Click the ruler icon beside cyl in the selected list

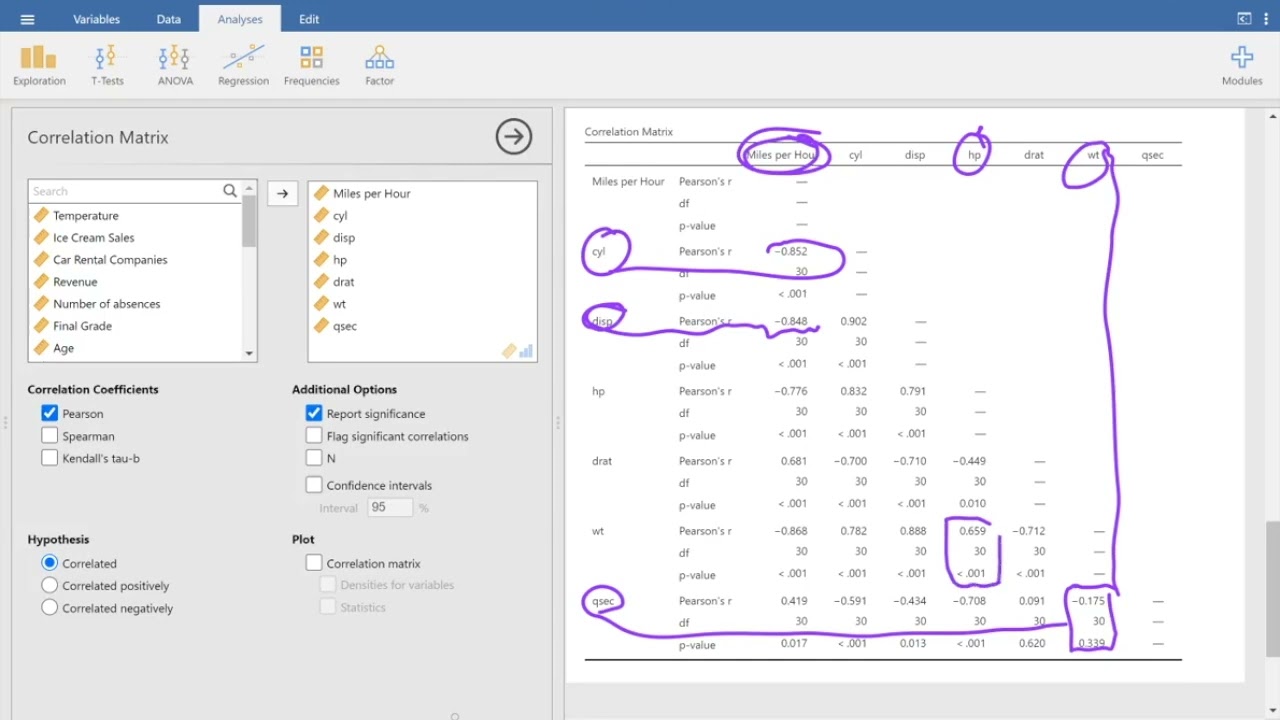(321, 215)
